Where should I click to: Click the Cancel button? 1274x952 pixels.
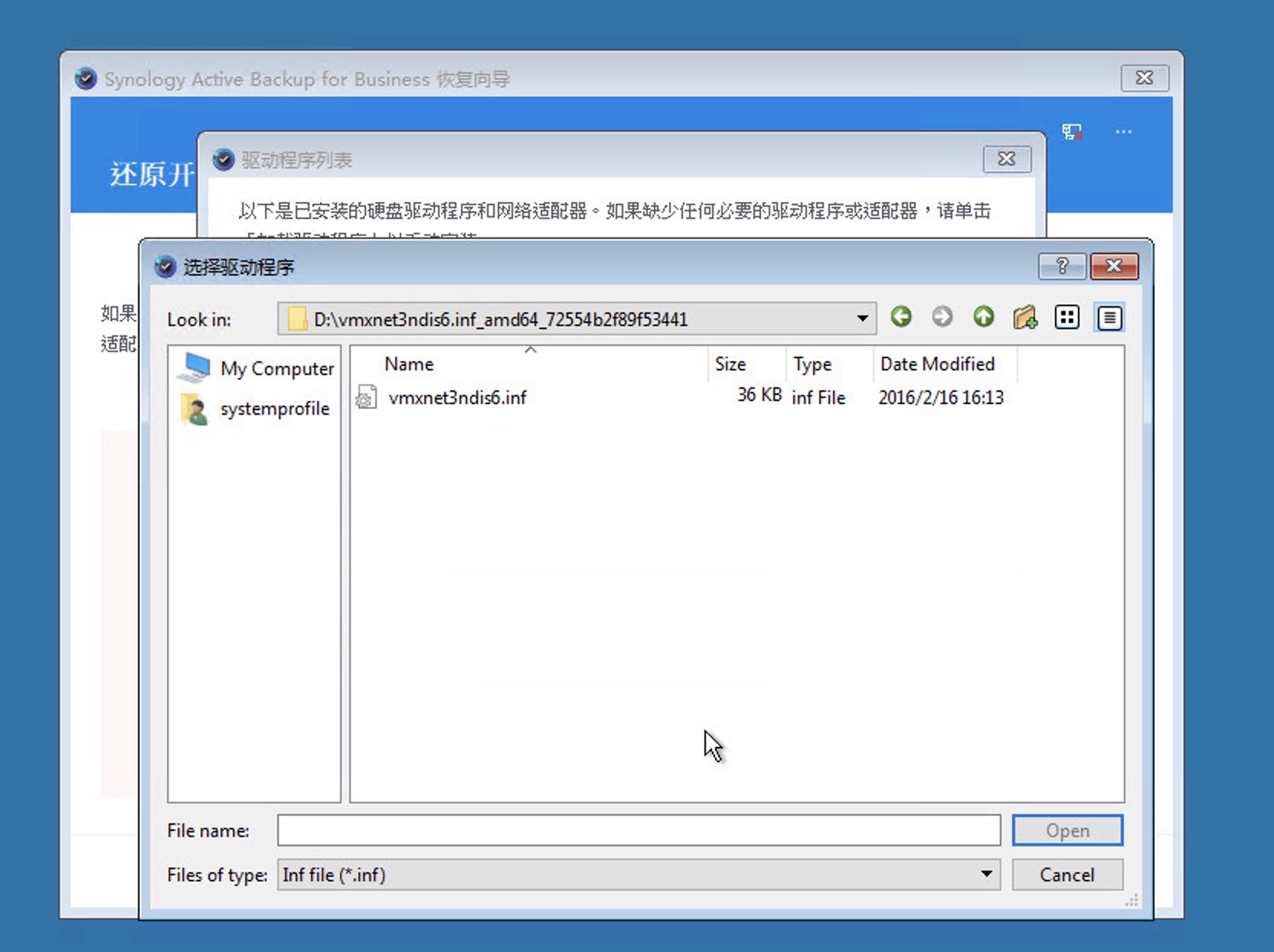1067,874
